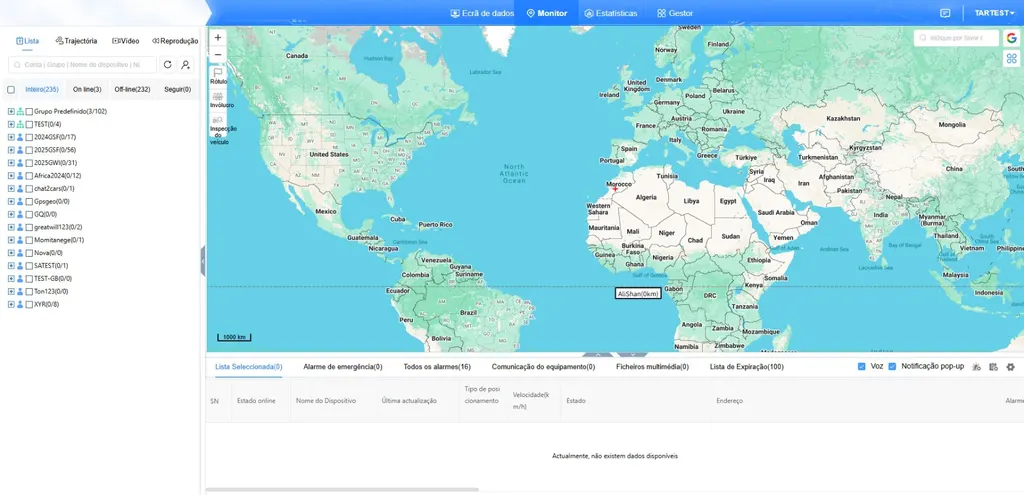
Task: Open the TARTEST account dropdown
Action: coord(994,13)
